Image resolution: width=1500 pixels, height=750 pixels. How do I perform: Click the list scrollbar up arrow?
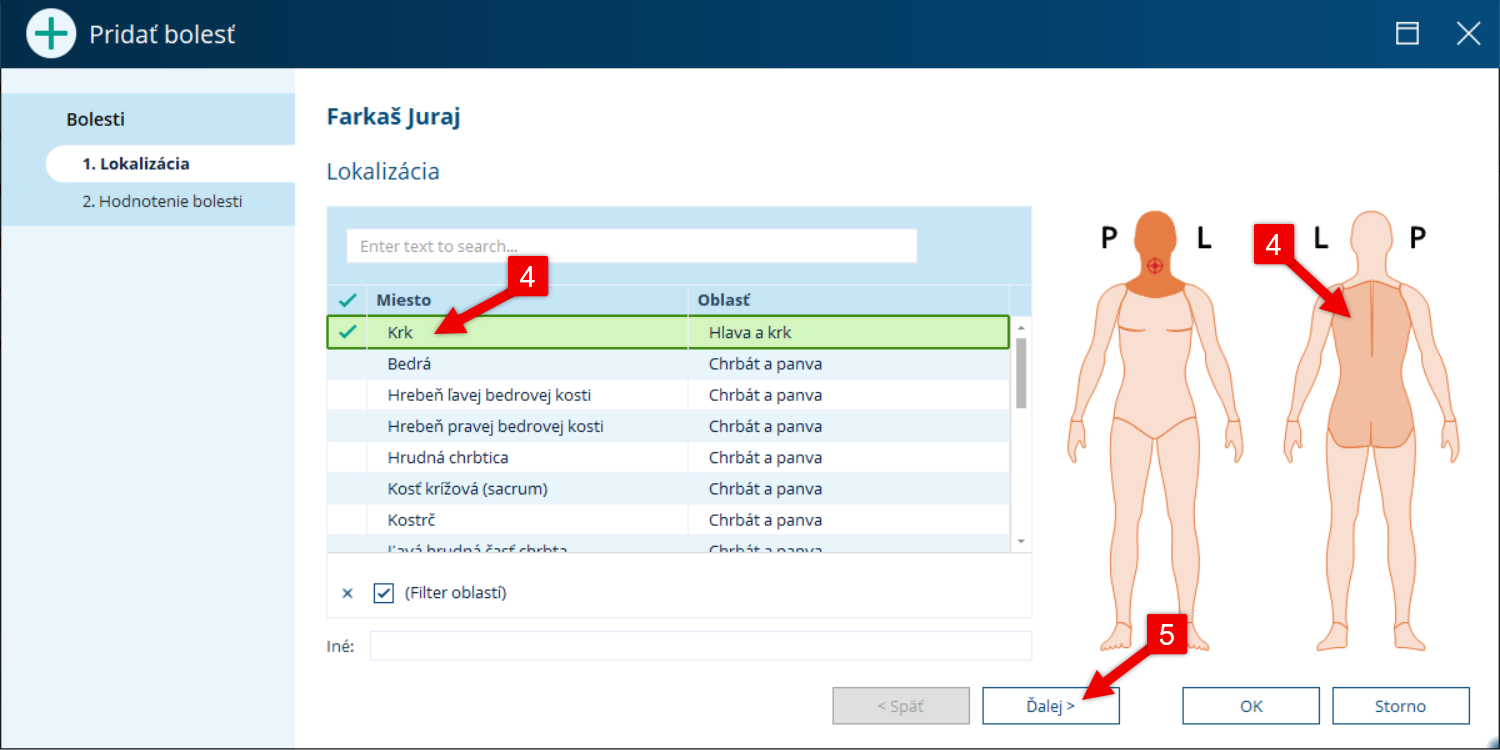point(1021,327)
